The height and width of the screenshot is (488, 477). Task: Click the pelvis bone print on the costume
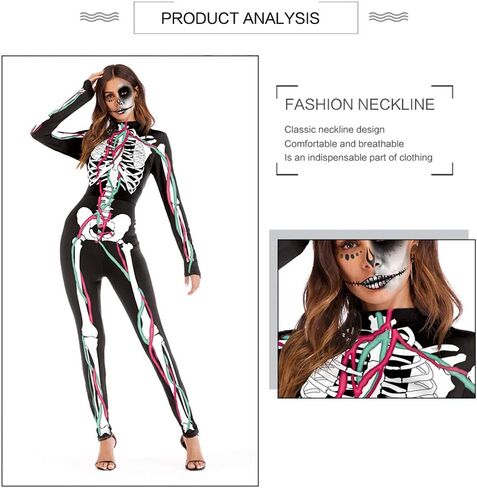tap(103, 225)
